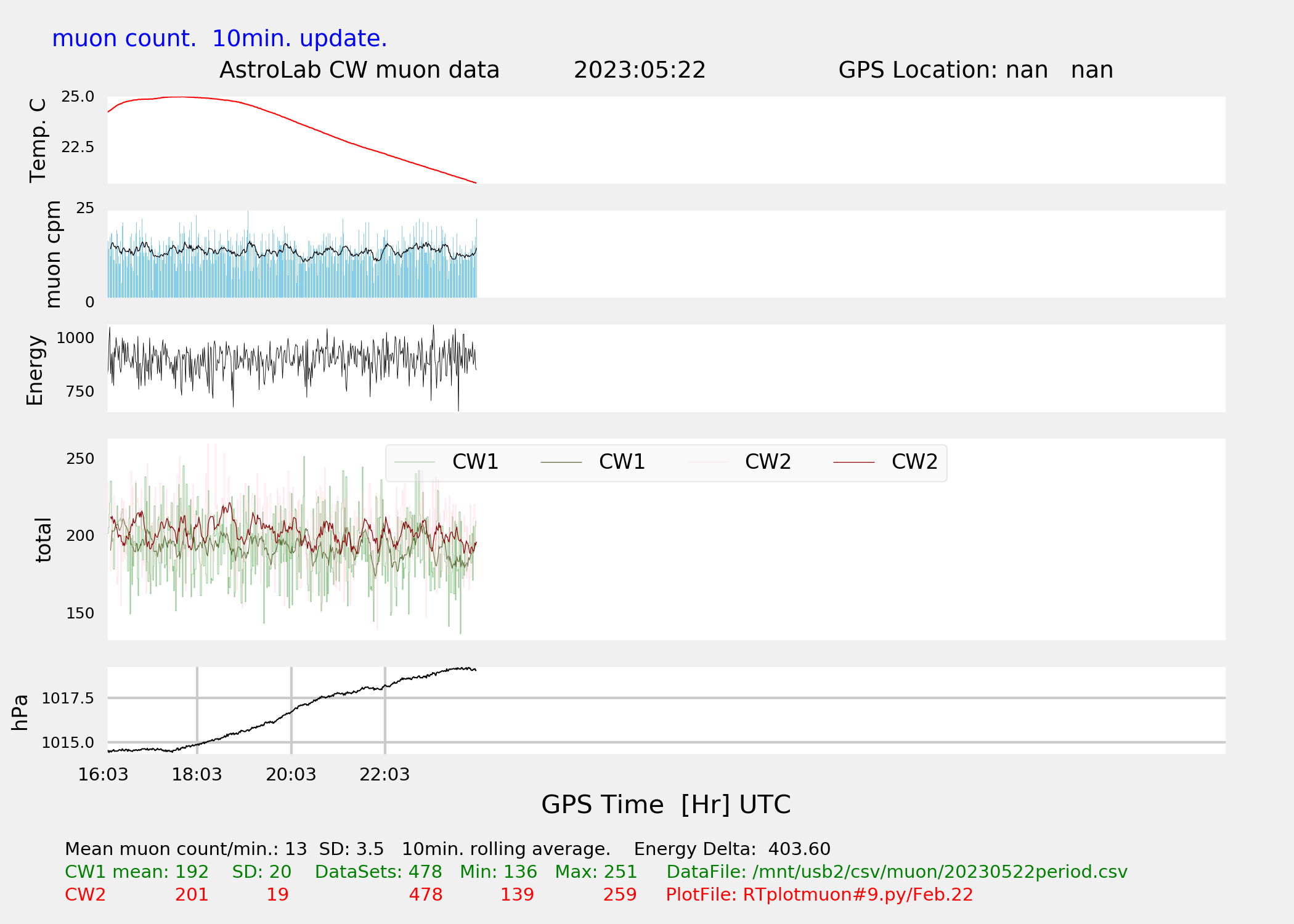Click the red PlotFile RTplotmuon#9.py text

pyautogui.click(x=819, y=894)
